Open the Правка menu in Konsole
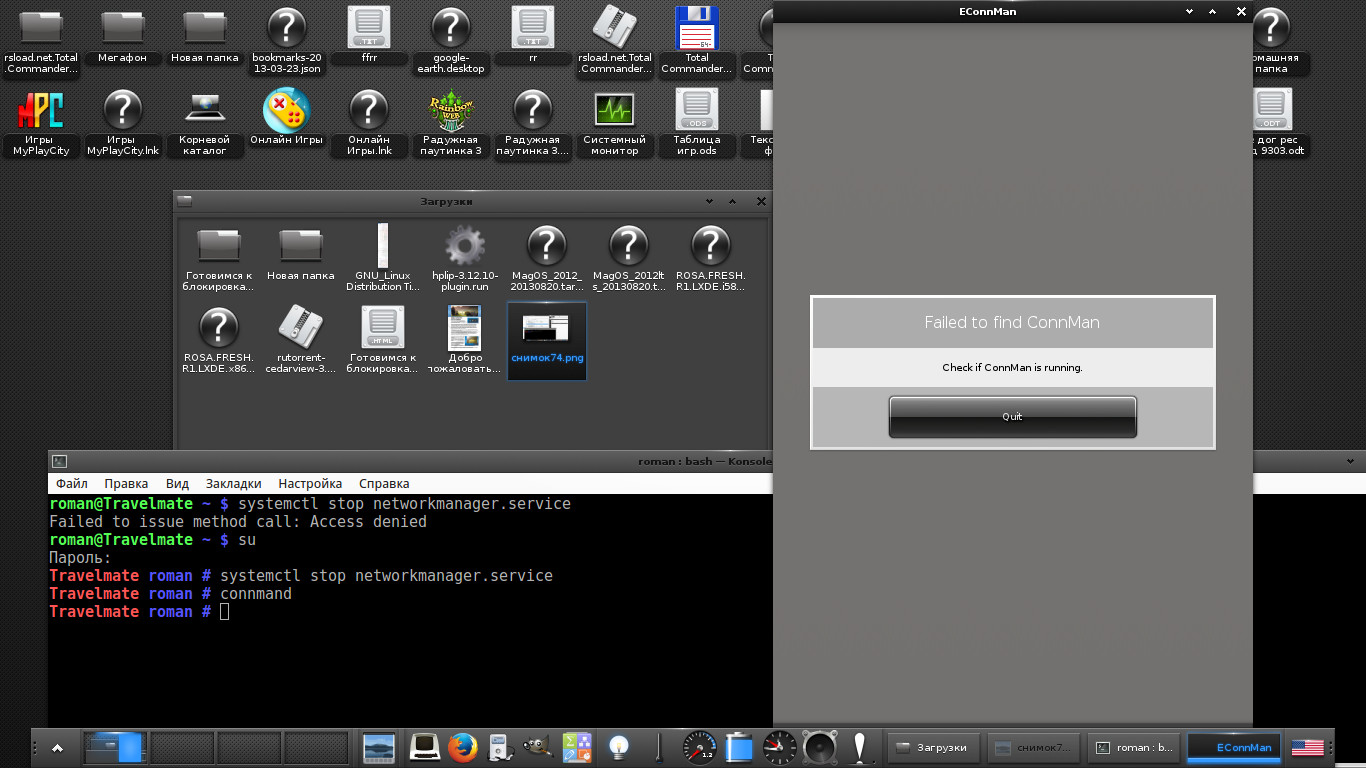The height and width of the screenshot is (768, 1366). (x=126, y=484)
